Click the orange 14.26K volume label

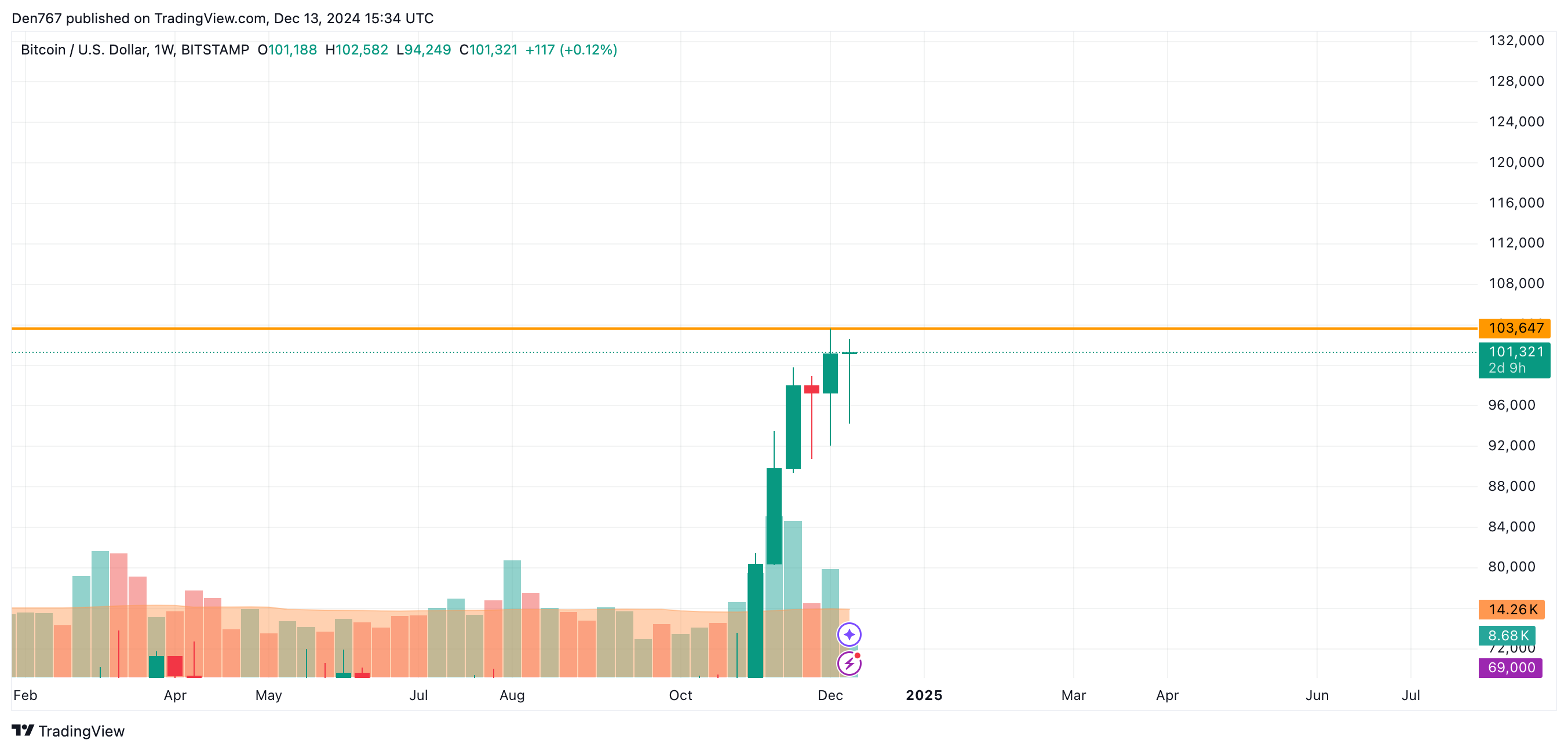[x=1511, y=609]
